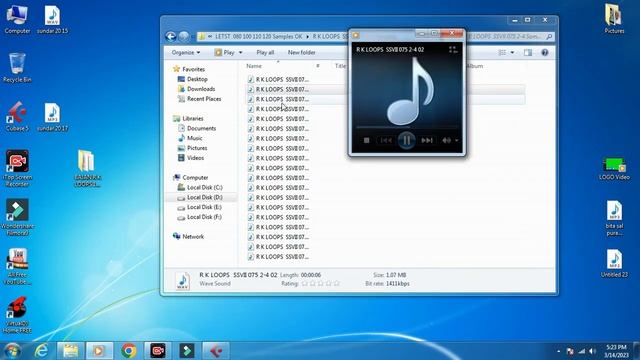This screenshot has height=360, width=640.
Task: Open Windows Media Player taskbar button
Action: click(x=99, y=351)
